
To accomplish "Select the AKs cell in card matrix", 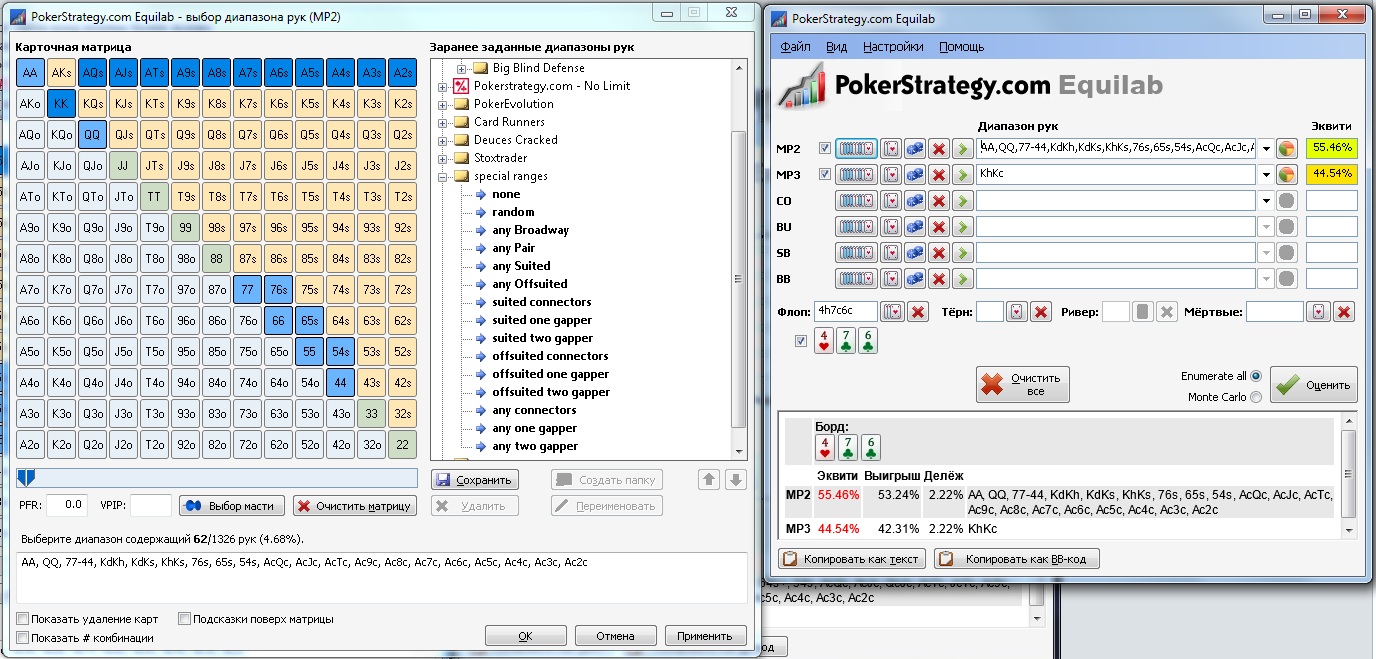I will point(62,73).
